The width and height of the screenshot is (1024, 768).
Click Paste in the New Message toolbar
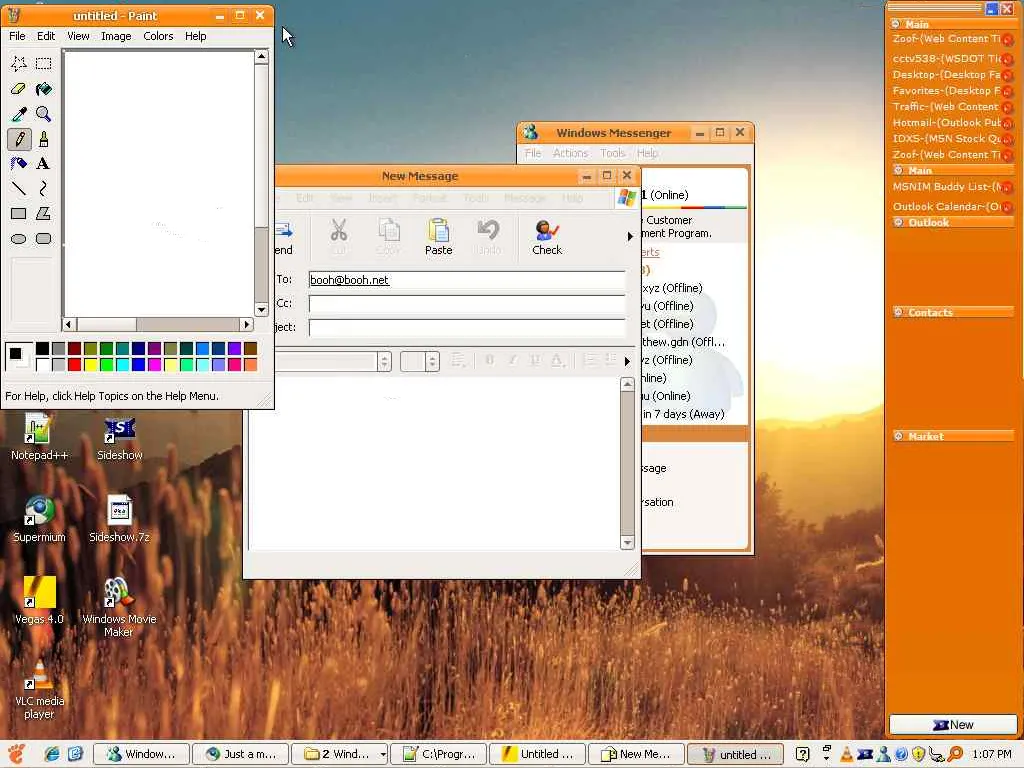438,237
